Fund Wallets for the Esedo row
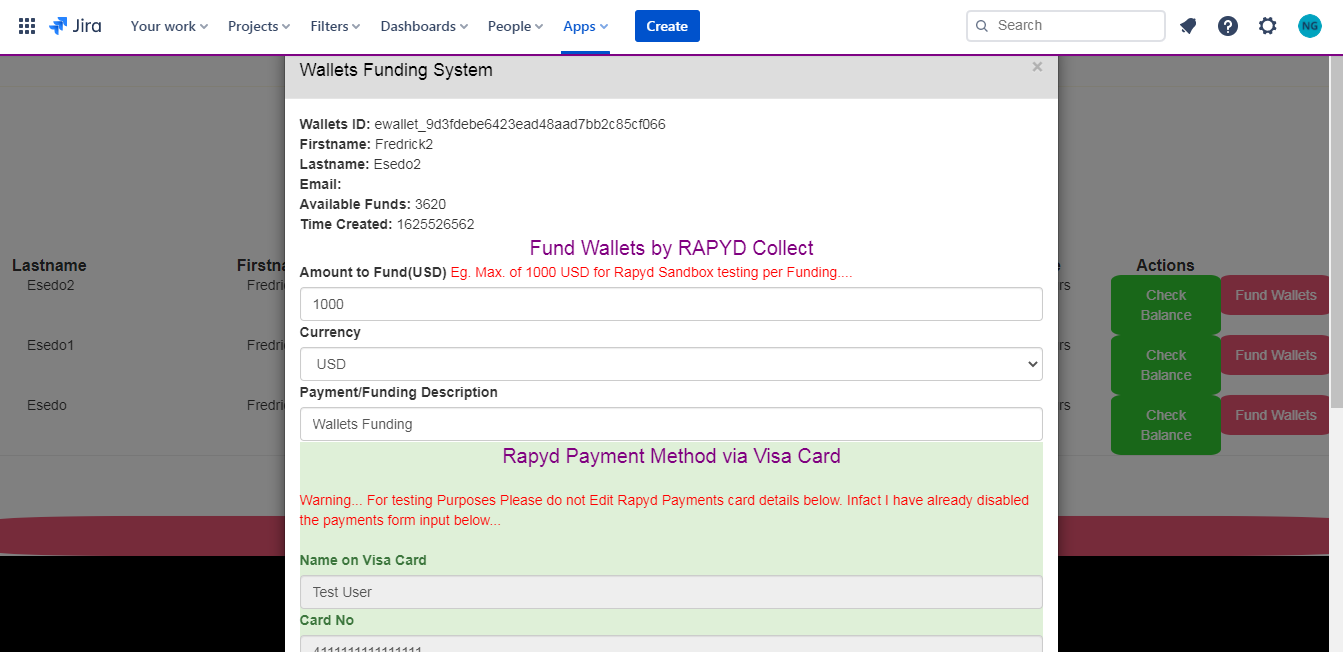1343x652 pixels. 1276,415
